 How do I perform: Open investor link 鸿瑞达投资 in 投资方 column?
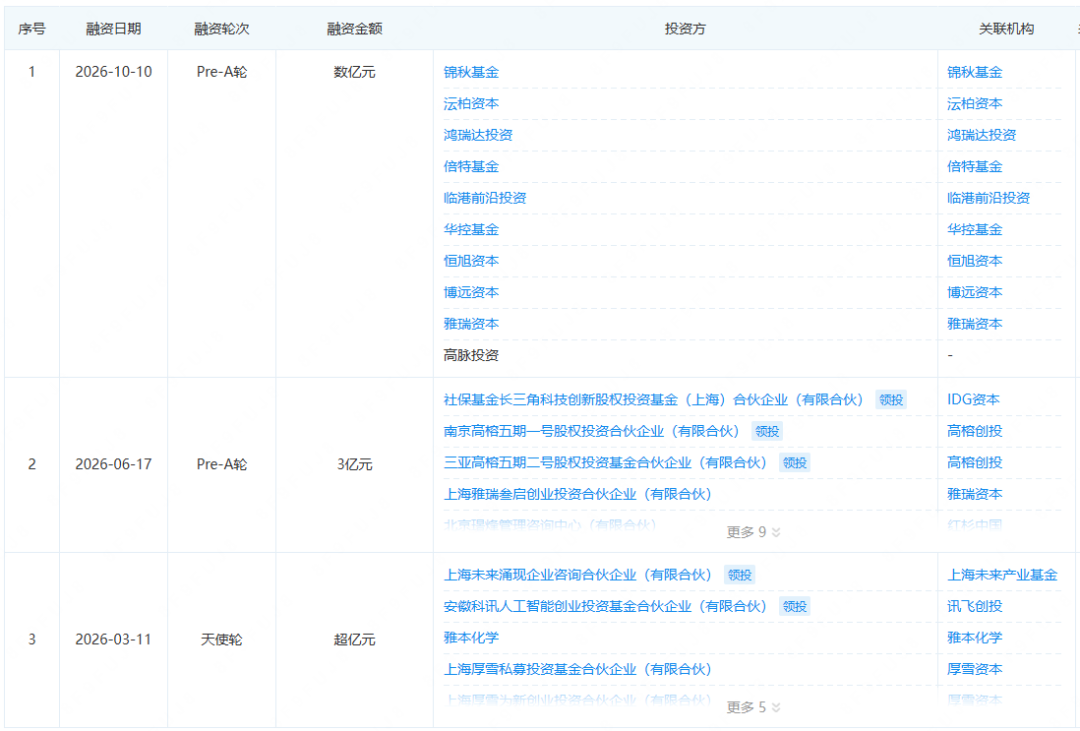tap(478, 135)
